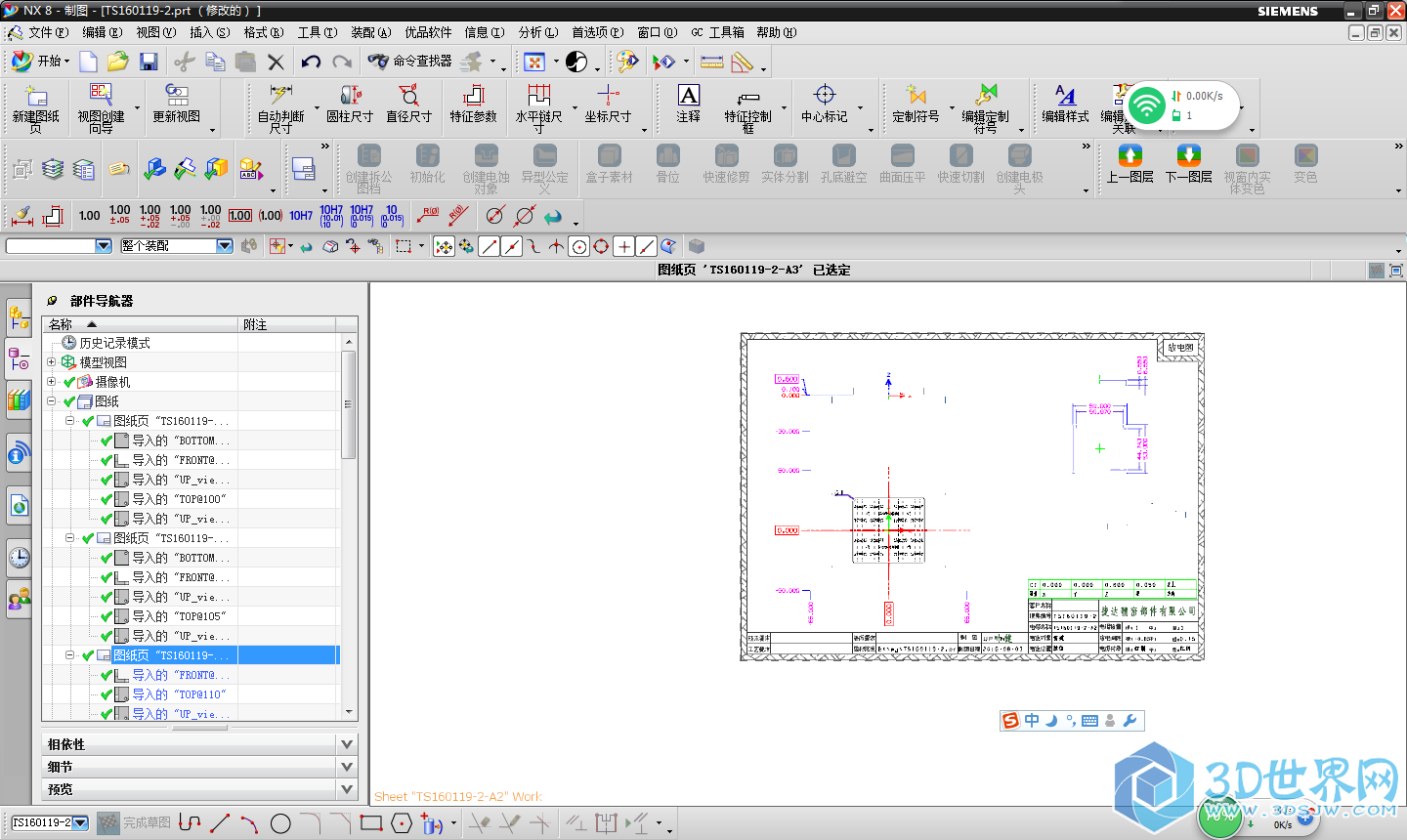The width and height of the screenshot is (1407, 840).
Task: Toggle the enable snap points button
Action: coord(444,246)
